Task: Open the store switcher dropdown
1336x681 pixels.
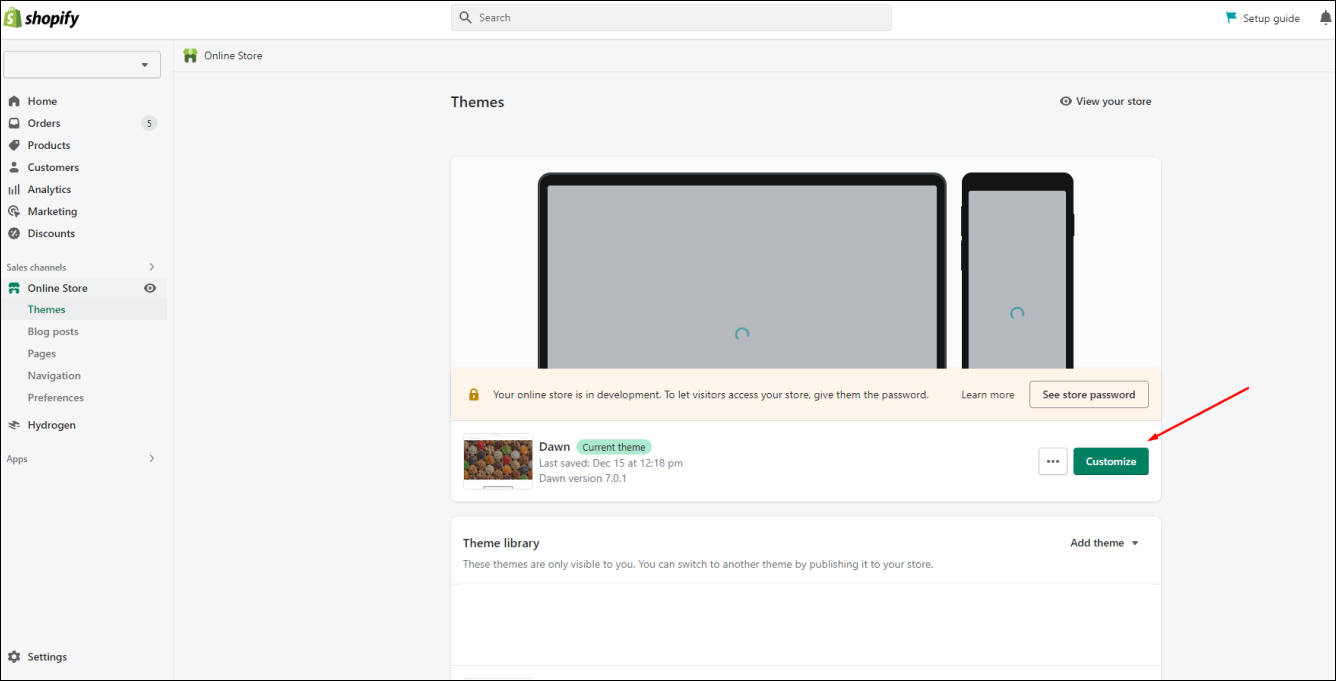Action: pos(82,65)
